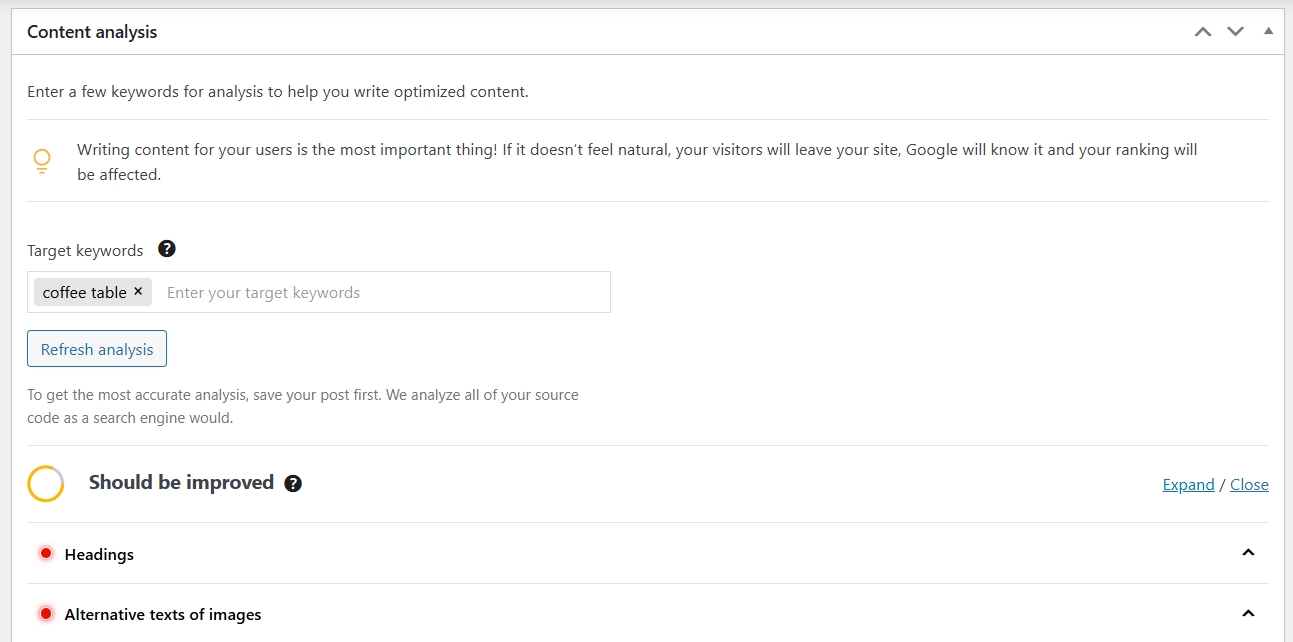Click the lightbulb tip icon
The image size is (1293, 642).
[x=42, y=161]
